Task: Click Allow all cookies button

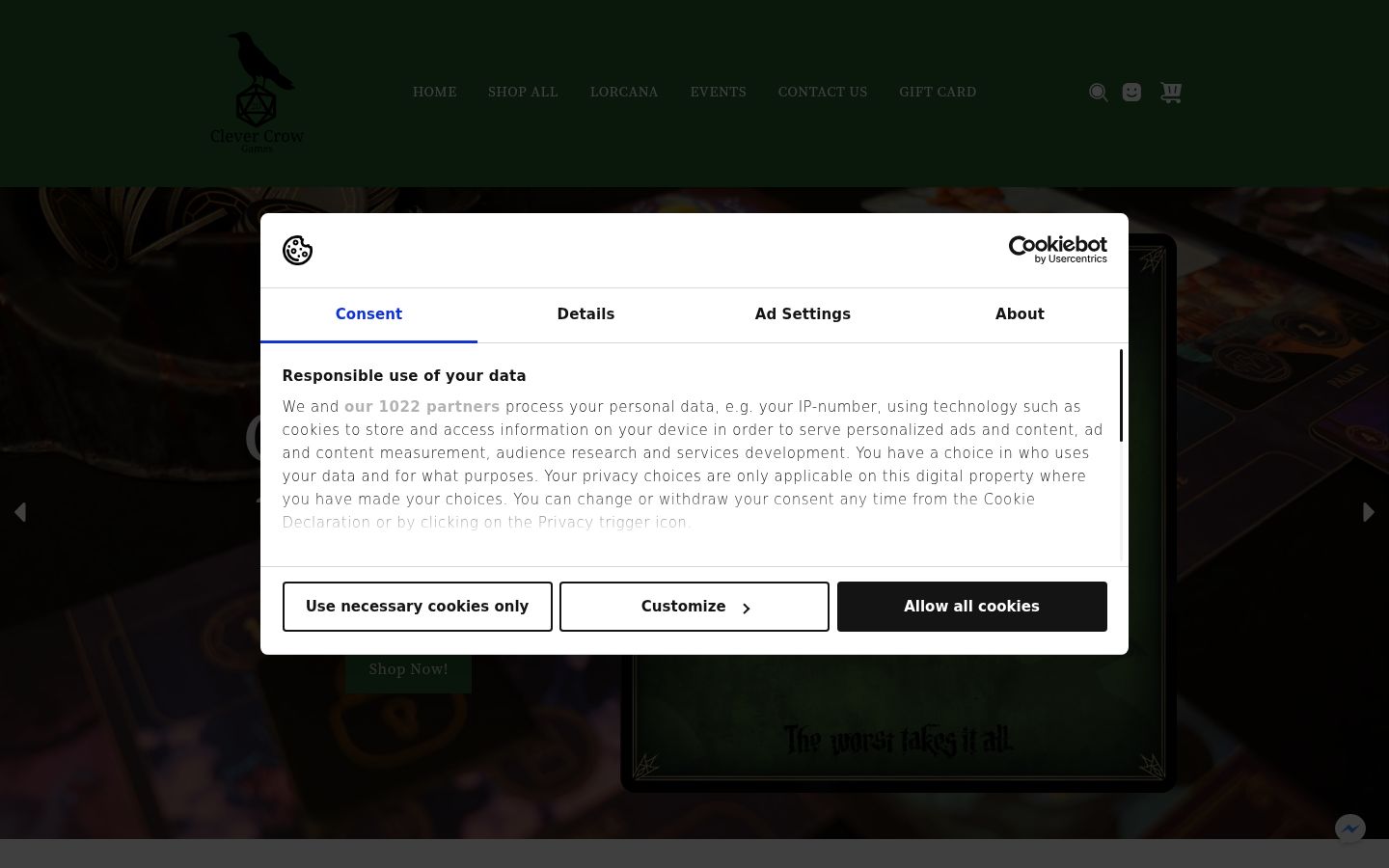Action: click(x=972, y=607)
